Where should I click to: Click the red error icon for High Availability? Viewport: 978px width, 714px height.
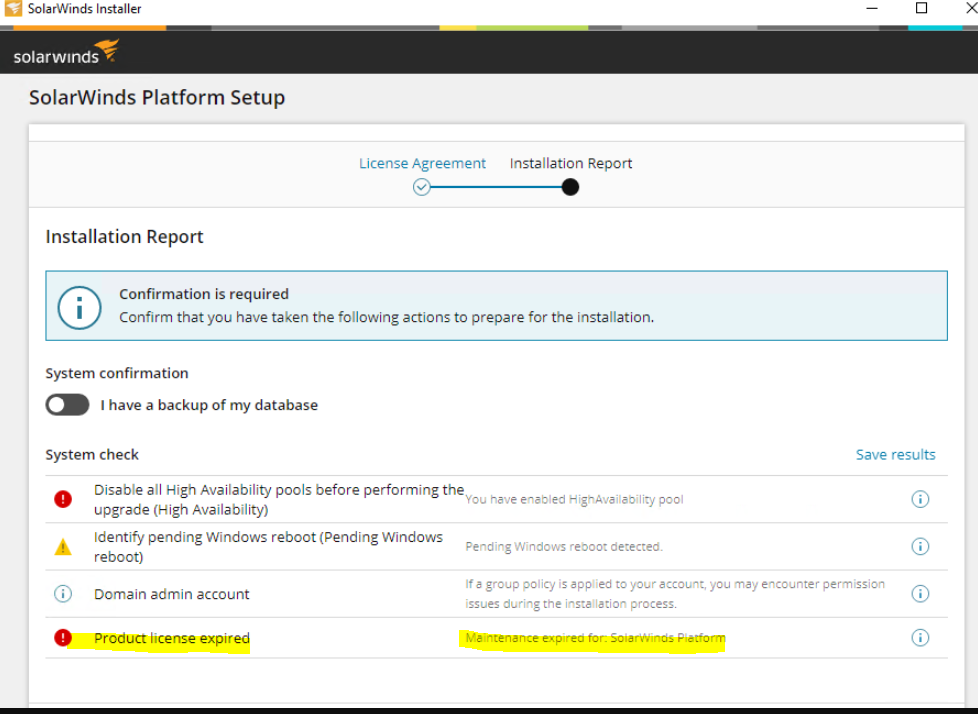tap(63, 499)
